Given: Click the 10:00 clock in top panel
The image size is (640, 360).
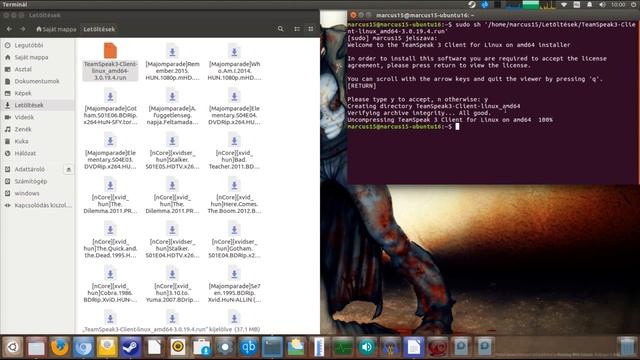Looking at the screenshot, I should coord(618,4).
